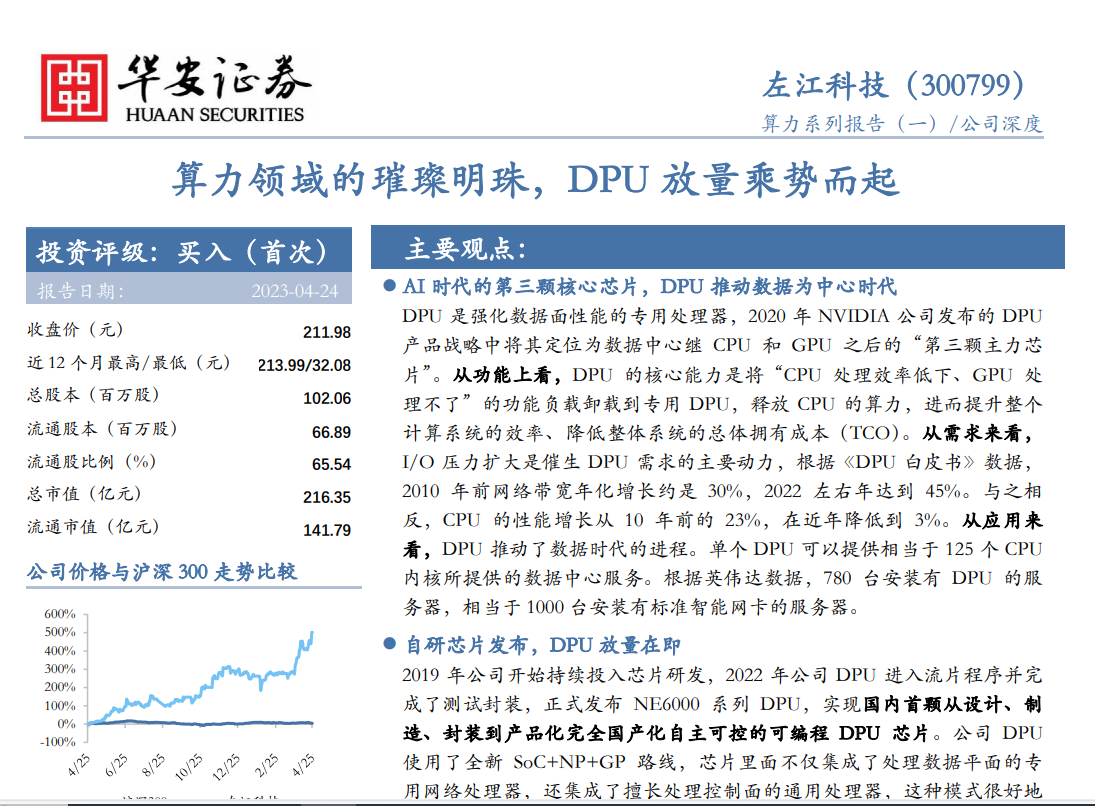1095x806 pixels.
Task: Click the bold text 国内首颗从设计、制
Action: [953, 704]
